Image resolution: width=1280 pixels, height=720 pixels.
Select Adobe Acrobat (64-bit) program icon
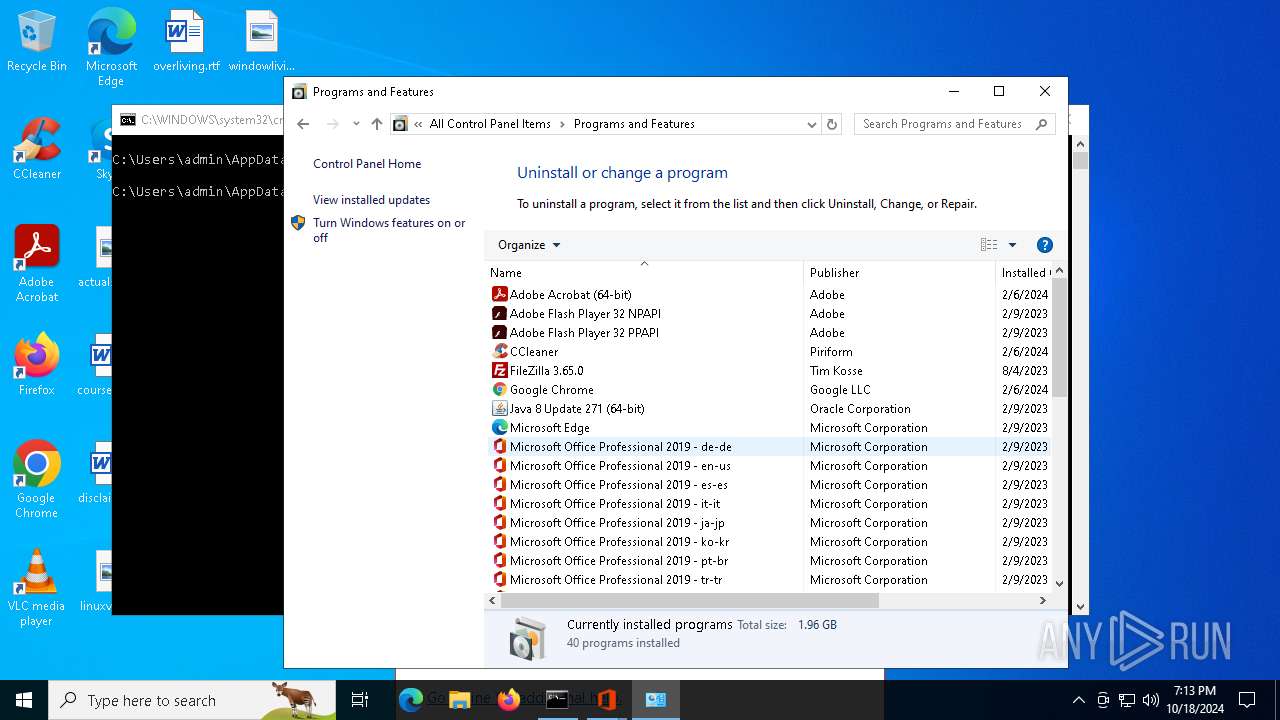pos(500,294)
